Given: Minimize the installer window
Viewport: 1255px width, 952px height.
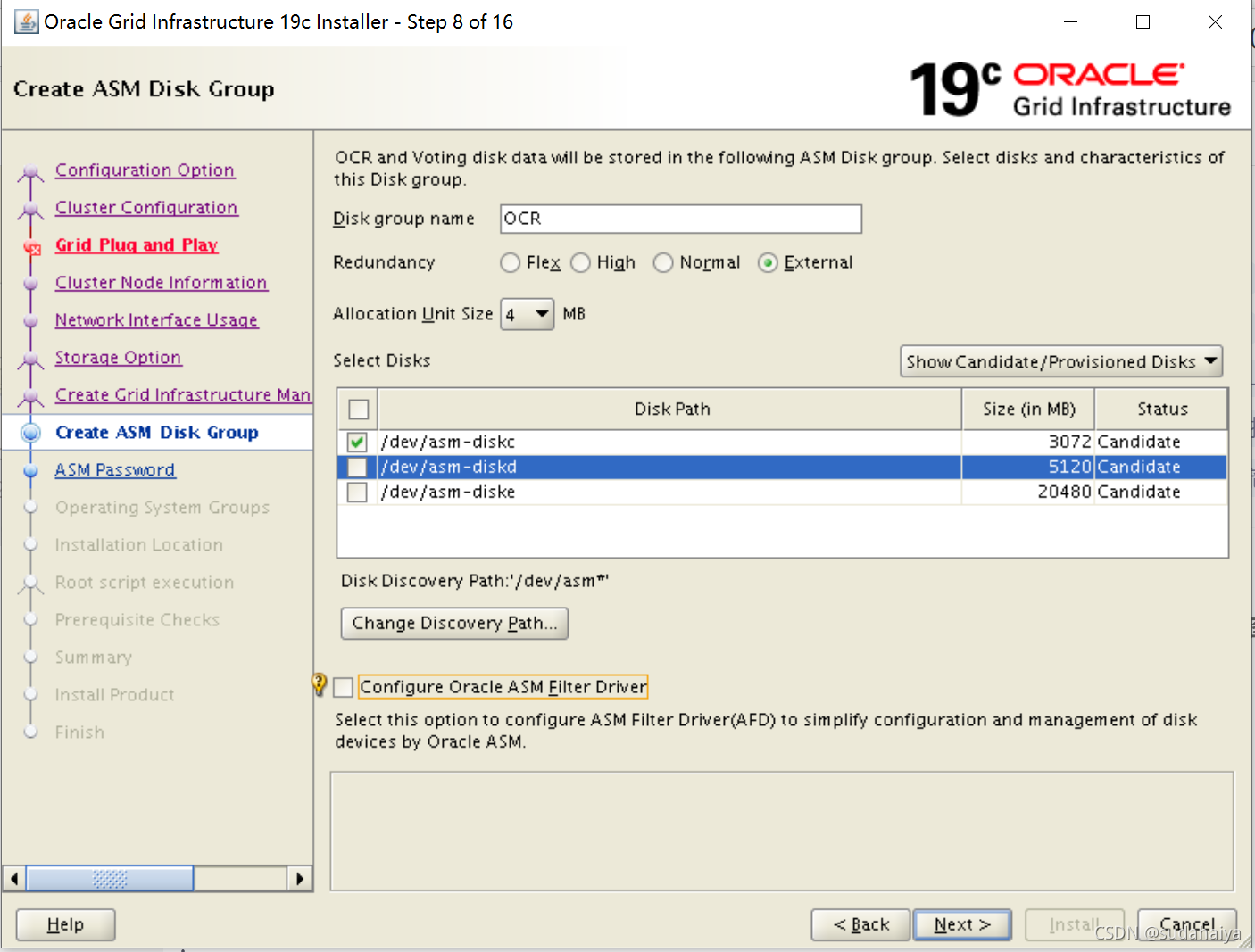Looking at the screenshot, I should [1071, 22].
